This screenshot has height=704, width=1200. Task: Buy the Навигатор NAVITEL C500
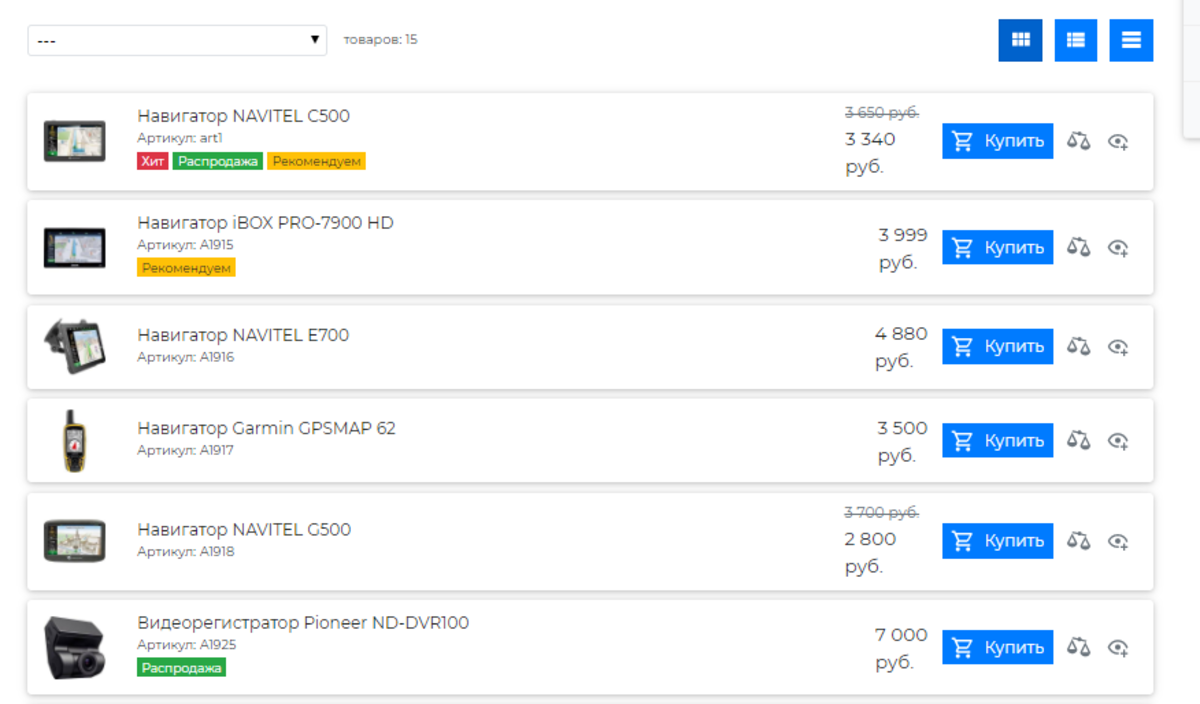pyautogui.click(x=997, y=141)
